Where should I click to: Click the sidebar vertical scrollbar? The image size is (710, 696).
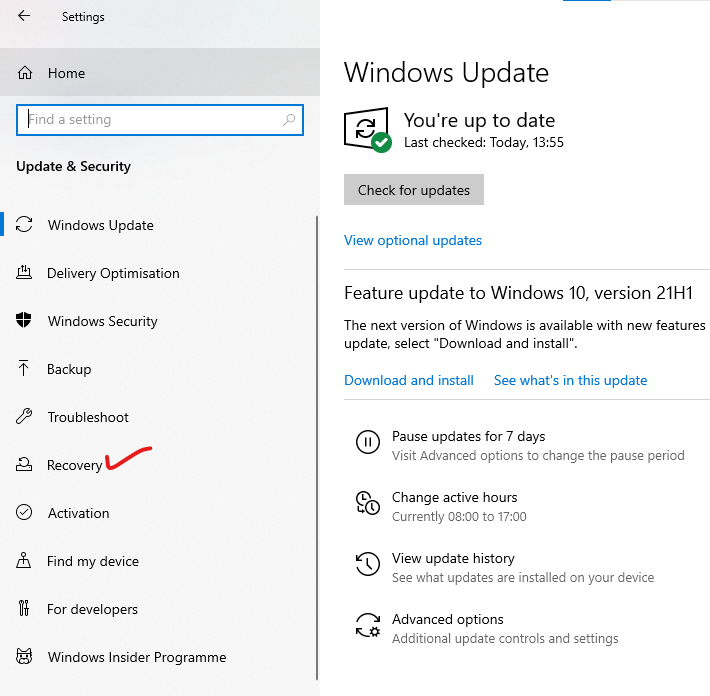tap(317, 447)
